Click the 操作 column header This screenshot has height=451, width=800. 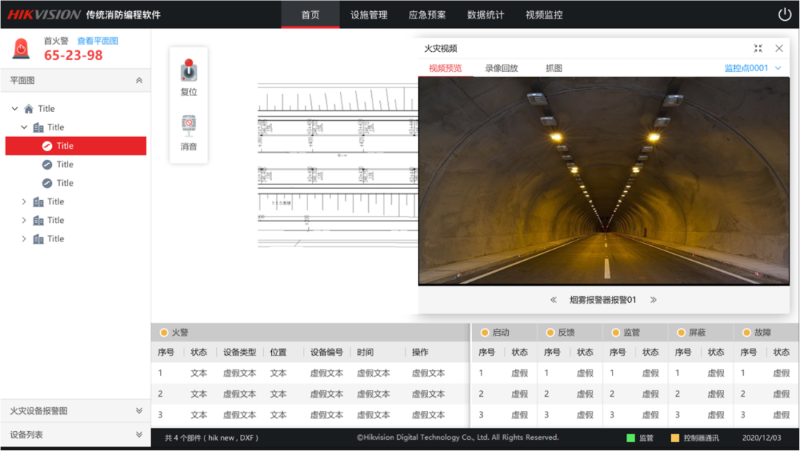coord(420,352)
